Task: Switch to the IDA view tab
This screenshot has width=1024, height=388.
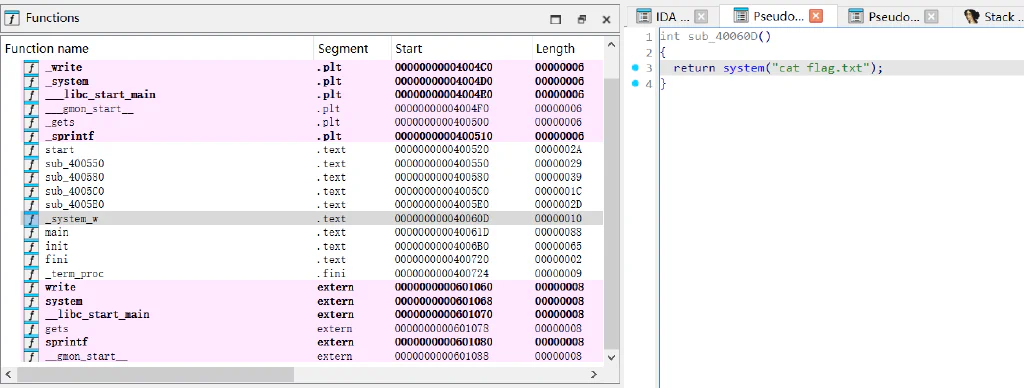Action: coord(672,17)
